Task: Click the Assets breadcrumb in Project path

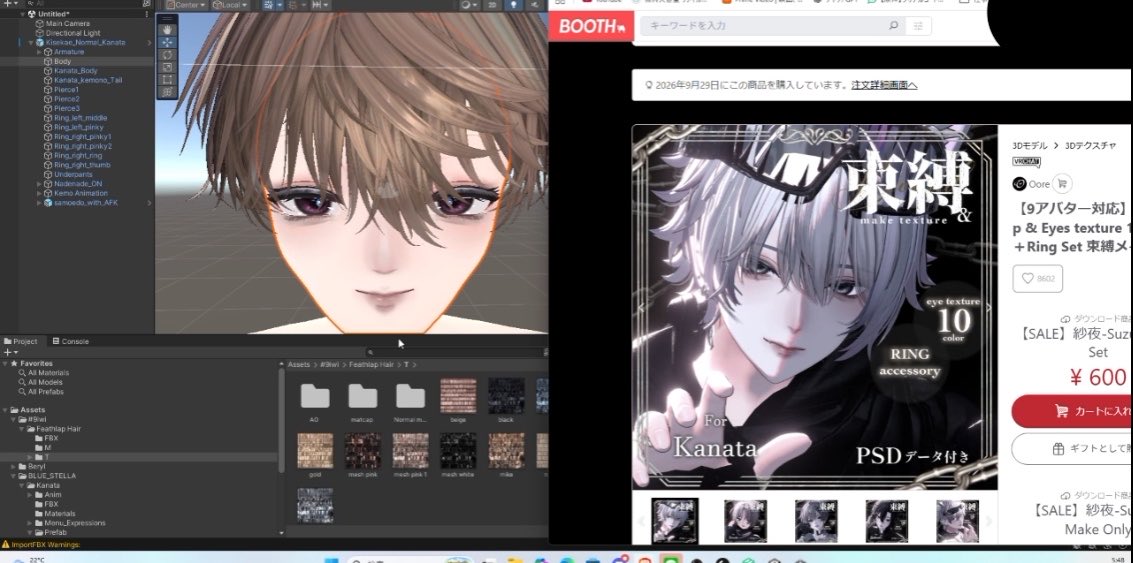Action: pos(298,364)
